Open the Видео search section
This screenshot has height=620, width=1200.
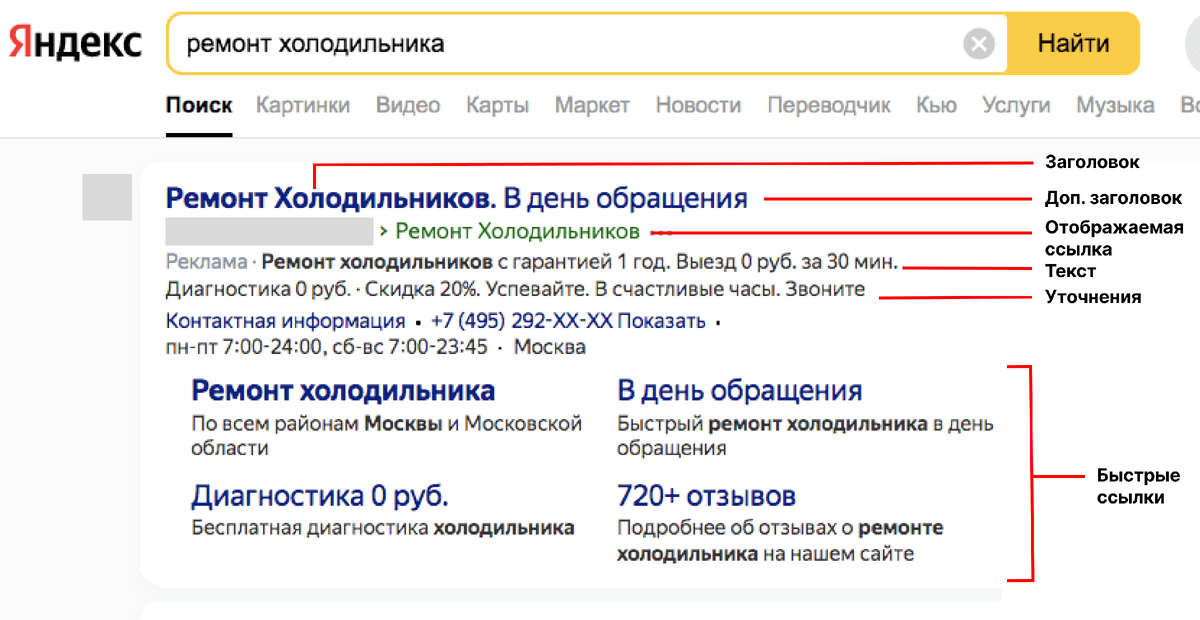point(408,104)
